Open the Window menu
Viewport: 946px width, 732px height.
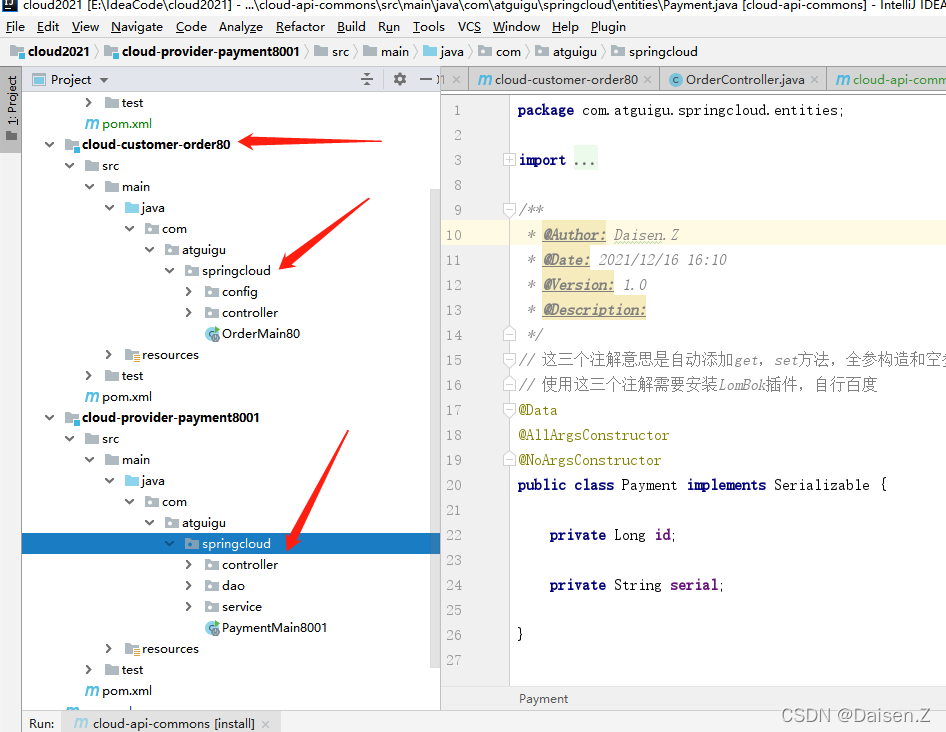point(516,27)
